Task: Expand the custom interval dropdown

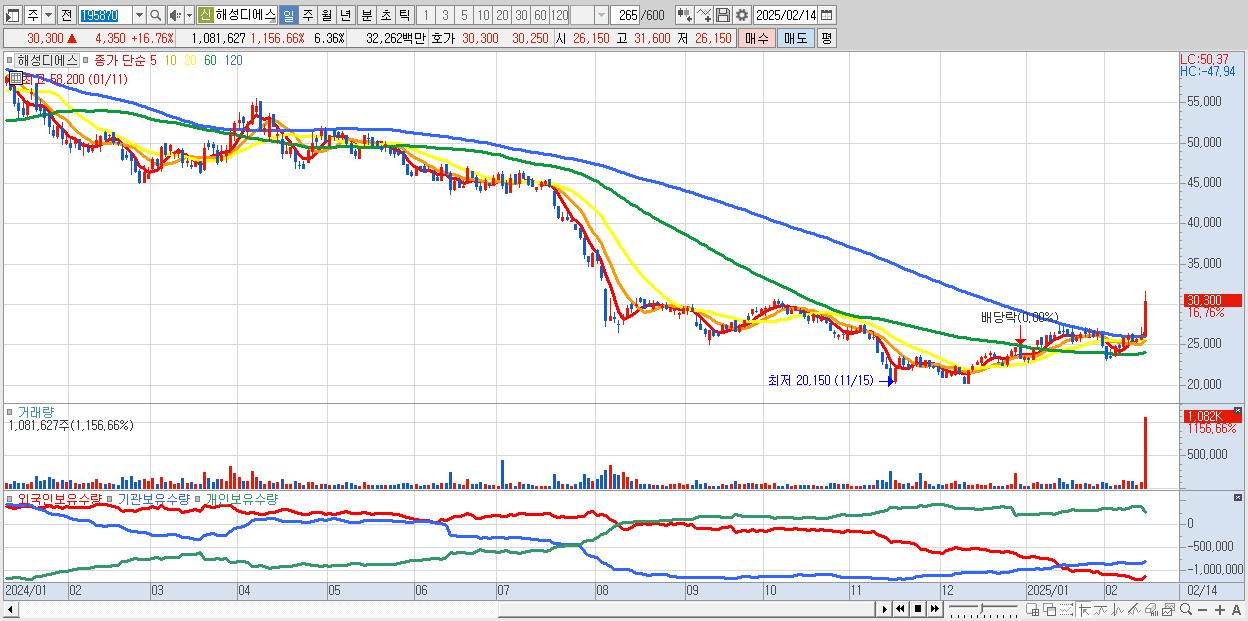Action: coord(601,15)
